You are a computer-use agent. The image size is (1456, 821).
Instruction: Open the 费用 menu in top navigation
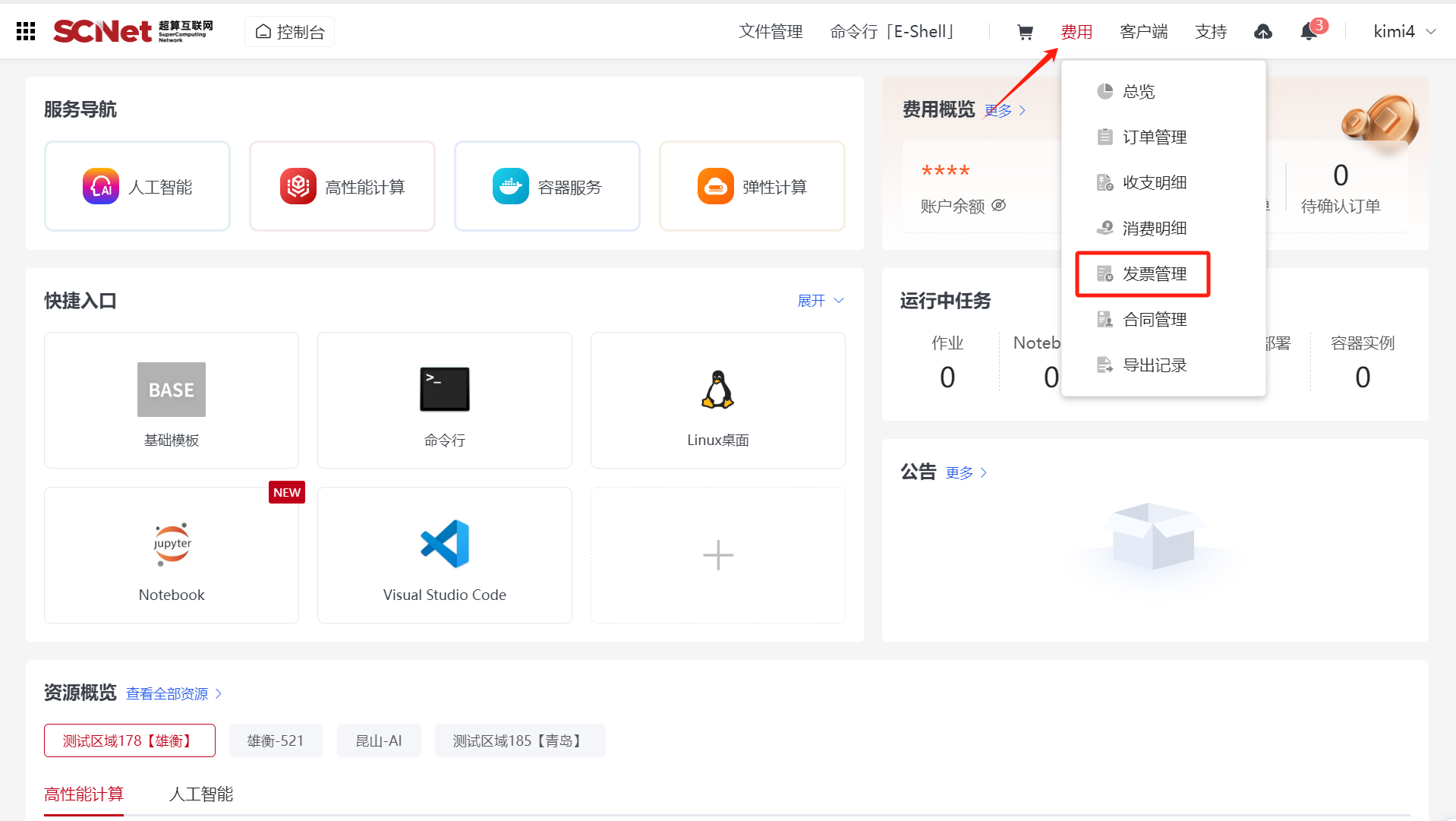pos(1076,32)
